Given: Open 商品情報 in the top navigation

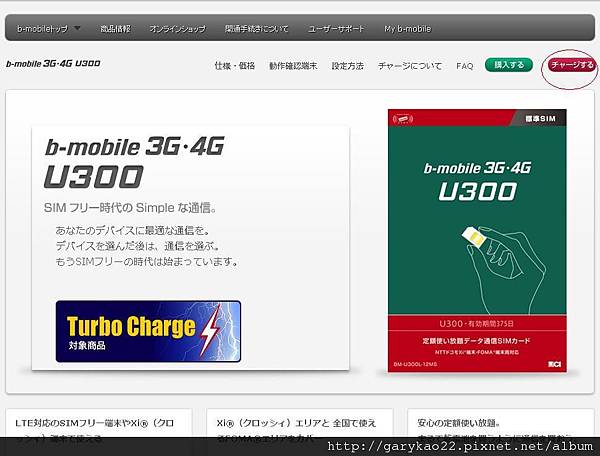Looking at the screenshot, I should (116, 29).
